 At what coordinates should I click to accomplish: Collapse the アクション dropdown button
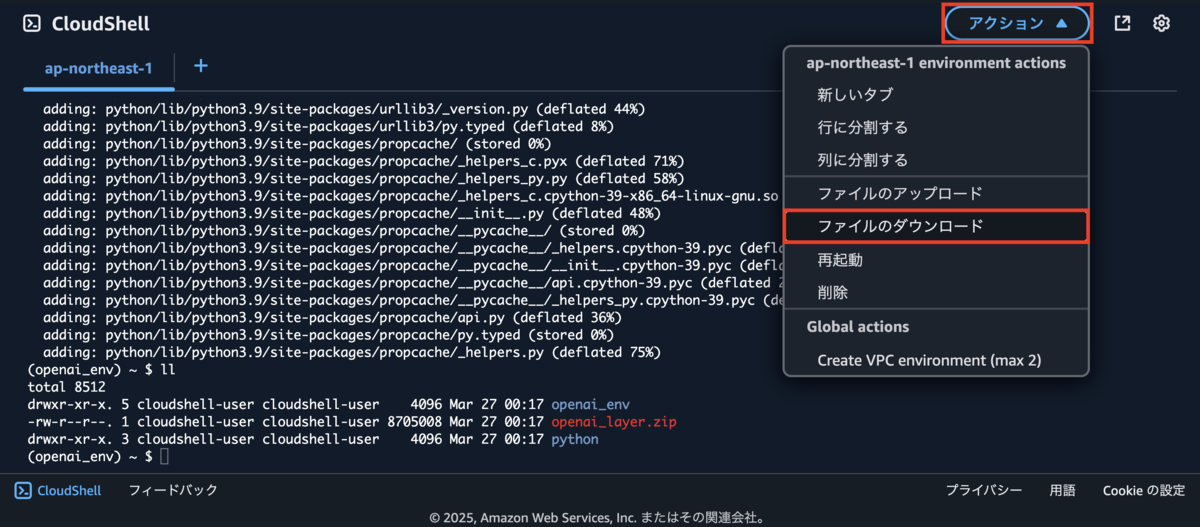pyautogui.click(x=1017, y=23)
